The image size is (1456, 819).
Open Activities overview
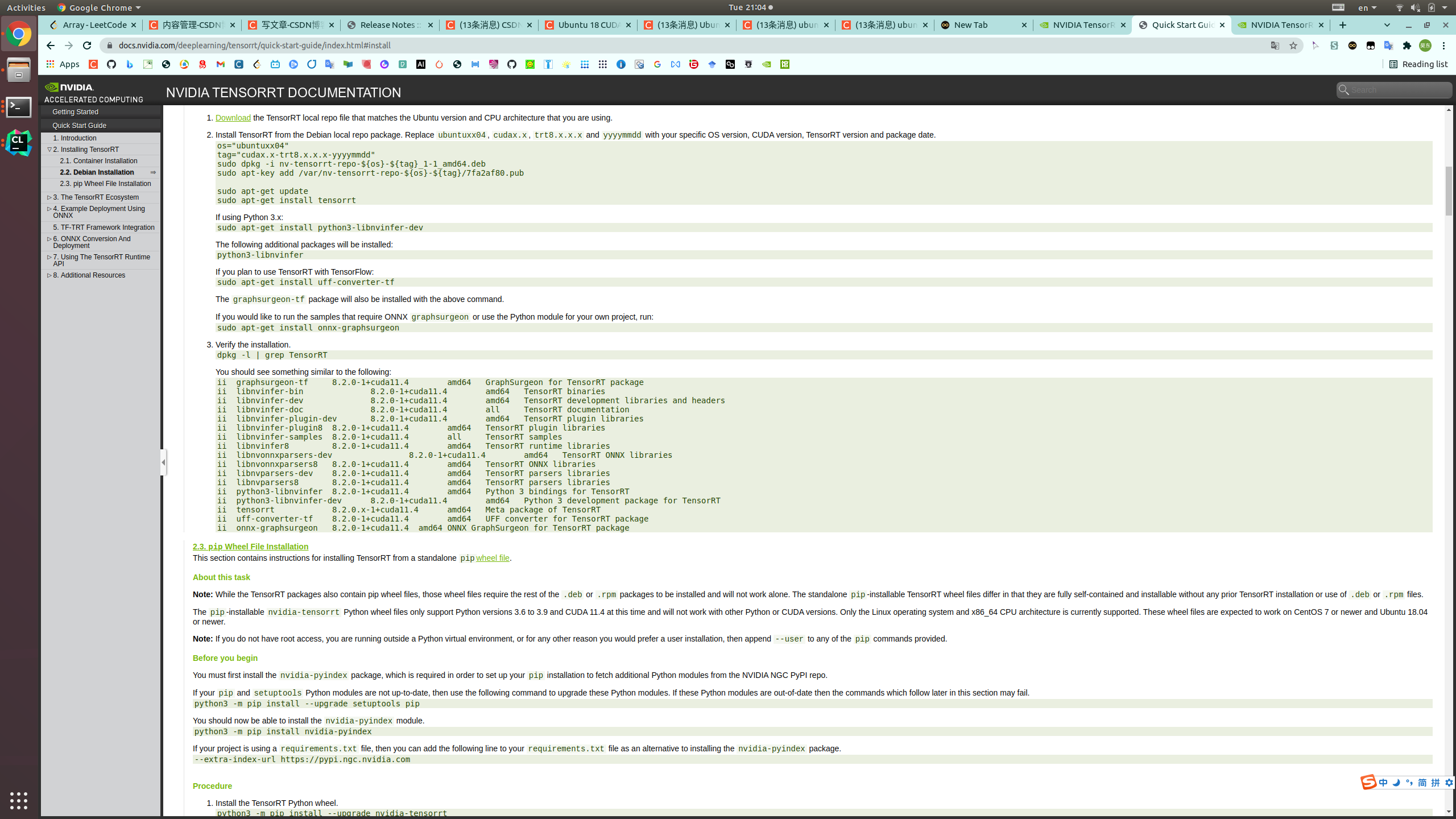[x=26, y=7]
